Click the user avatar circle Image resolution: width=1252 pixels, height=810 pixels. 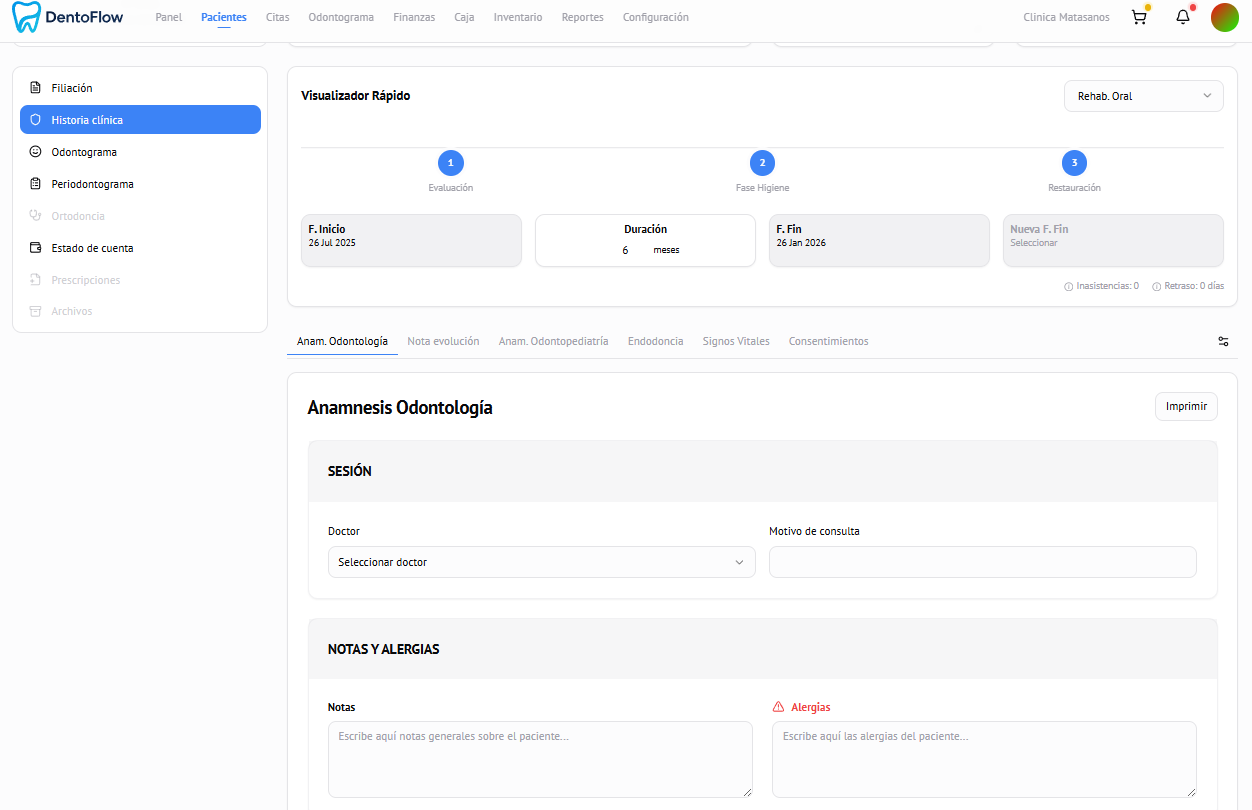[1225, 17]
